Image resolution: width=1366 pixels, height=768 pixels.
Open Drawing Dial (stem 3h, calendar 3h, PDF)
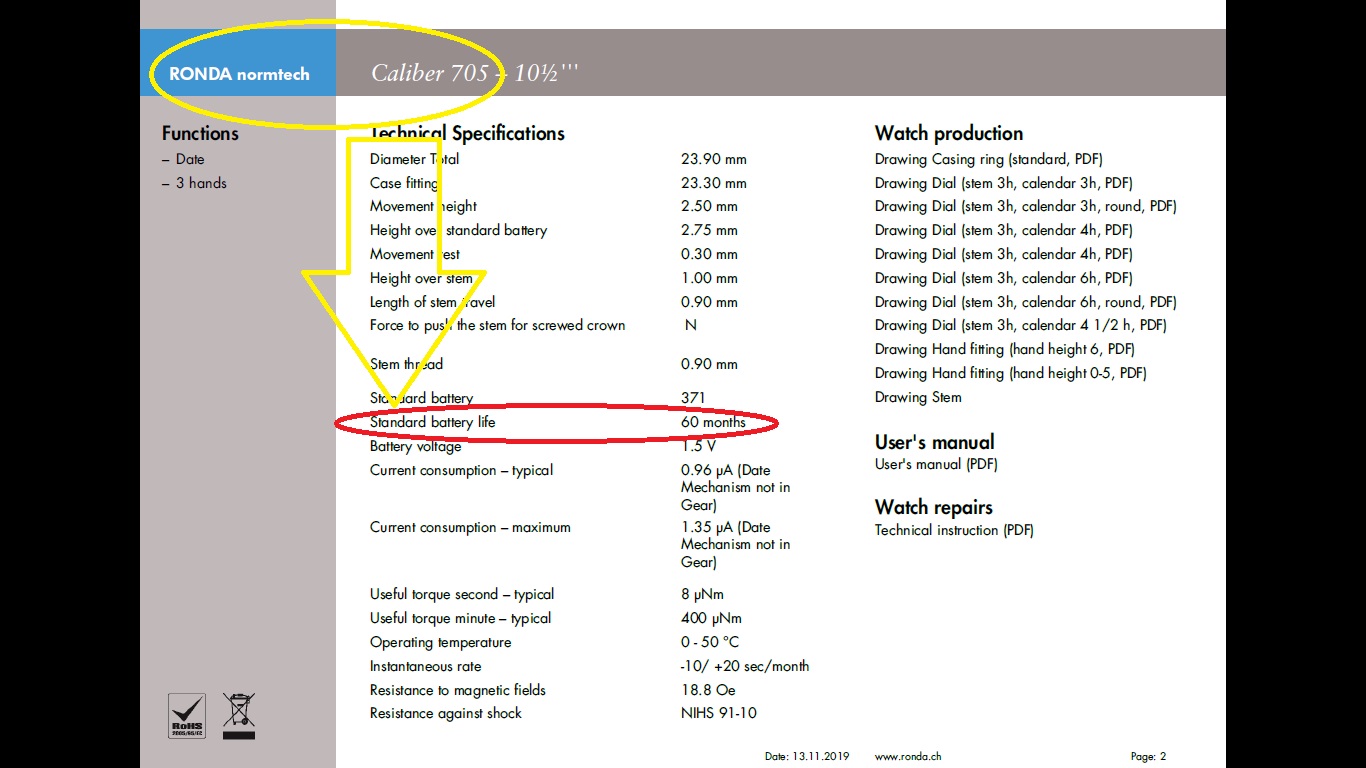[x=1003, y=183]
